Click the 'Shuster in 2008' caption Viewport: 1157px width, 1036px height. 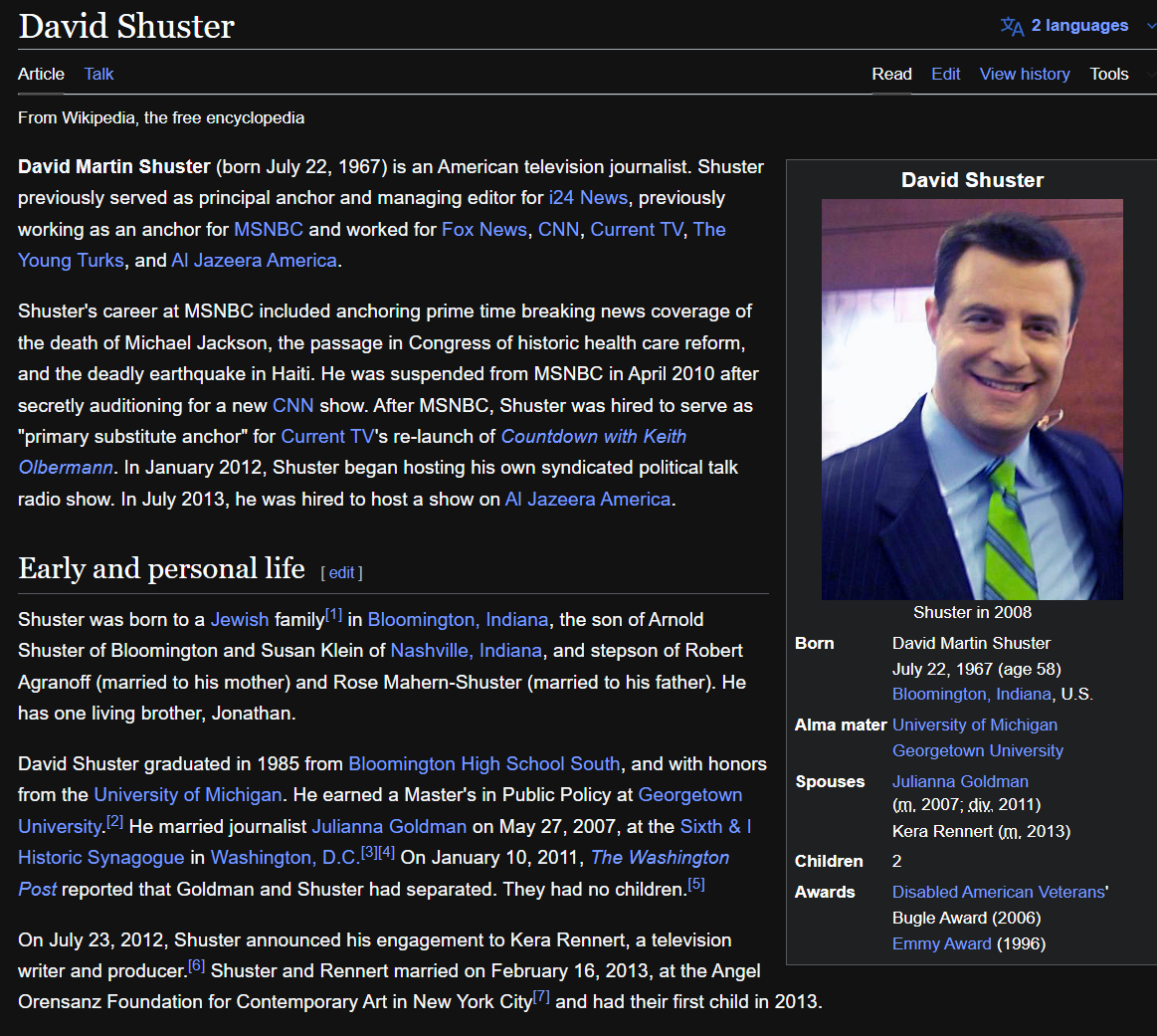[x=972, y=612]
